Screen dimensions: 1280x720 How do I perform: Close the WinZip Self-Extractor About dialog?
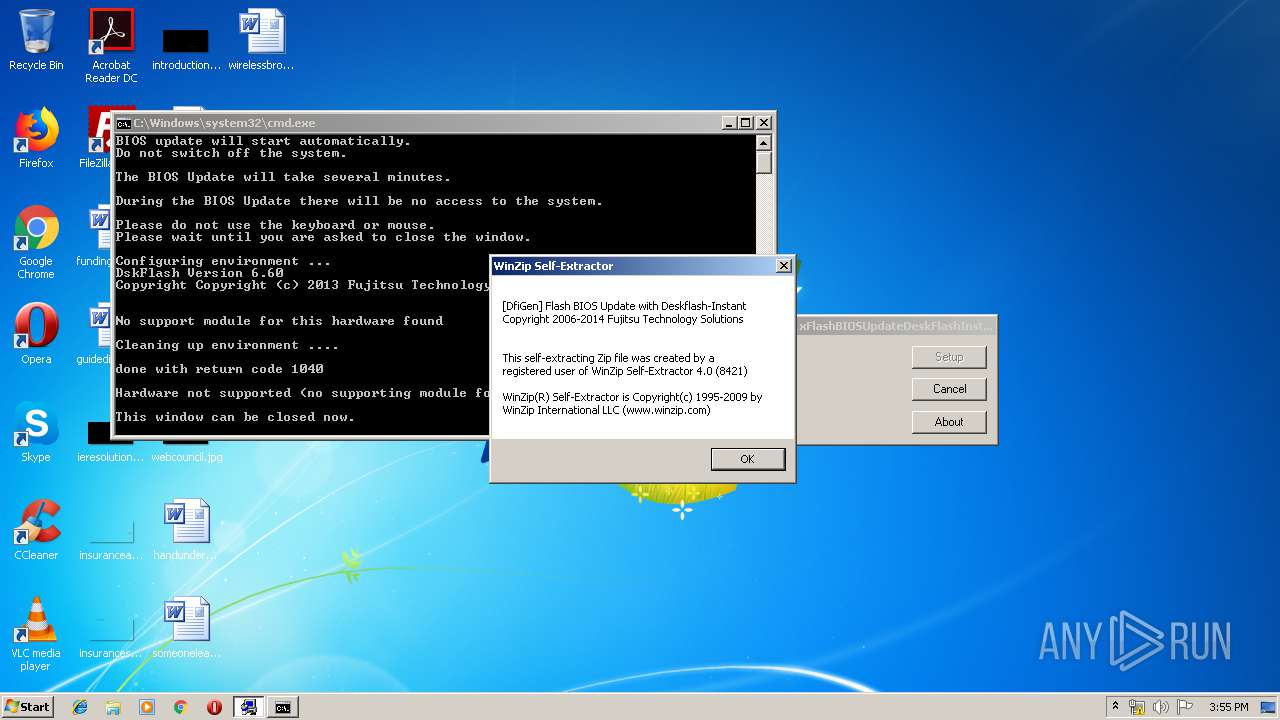pyautogui.click(x=784, y=266)
